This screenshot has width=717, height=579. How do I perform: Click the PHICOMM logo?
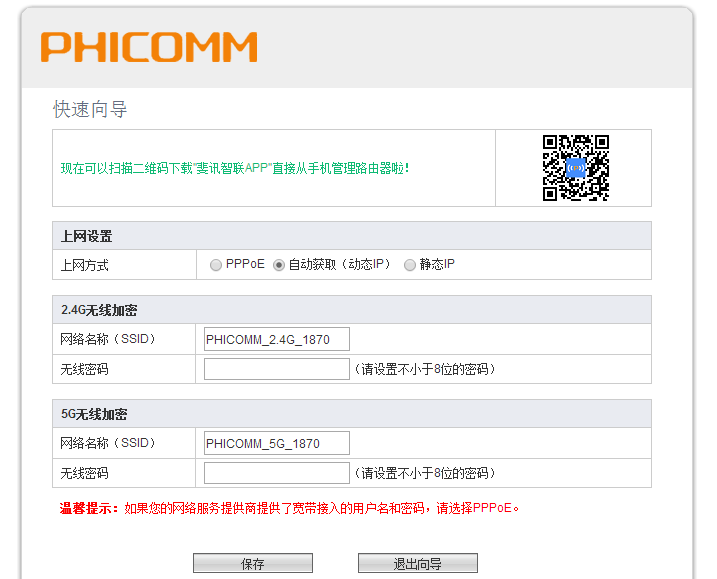(x=149, y=47)
